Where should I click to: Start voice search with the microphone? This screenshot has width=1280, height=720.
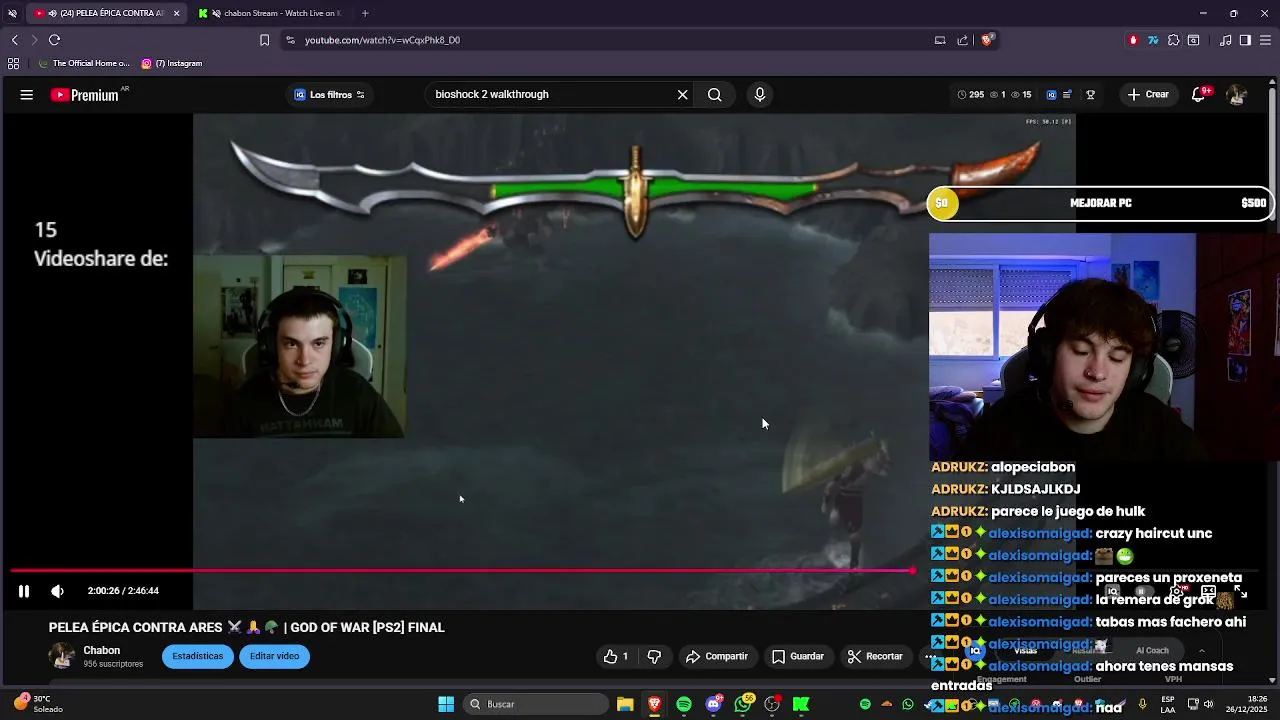click(x=760, y=95)
